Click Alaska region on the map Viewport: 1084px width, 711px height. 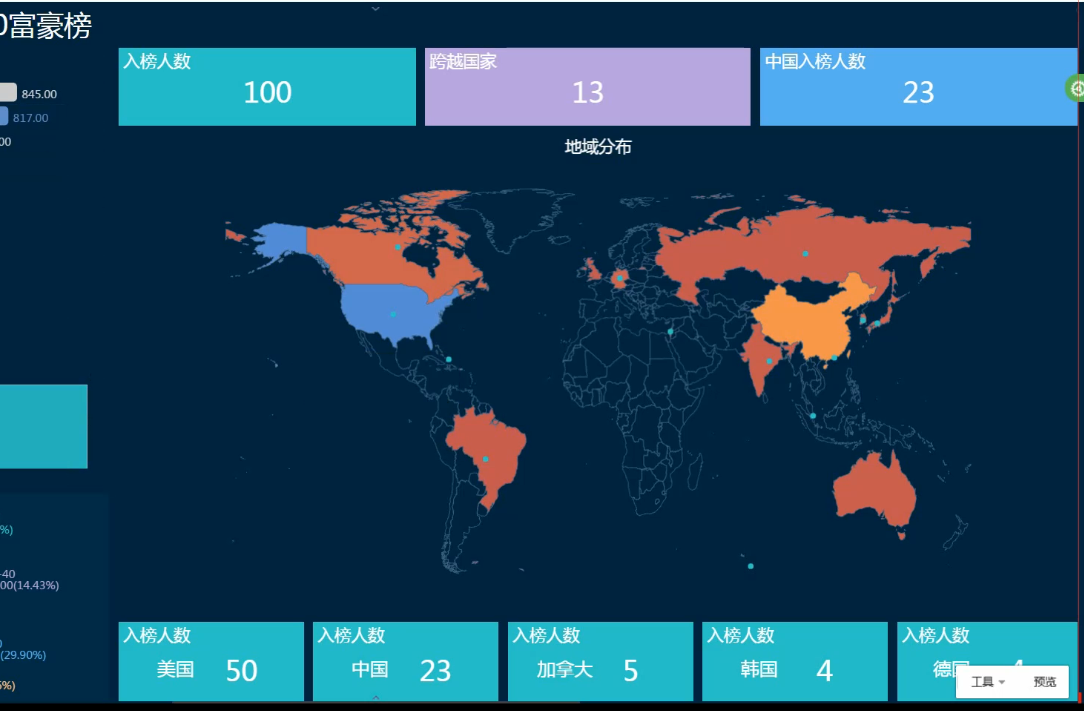[x=283, y=241]
